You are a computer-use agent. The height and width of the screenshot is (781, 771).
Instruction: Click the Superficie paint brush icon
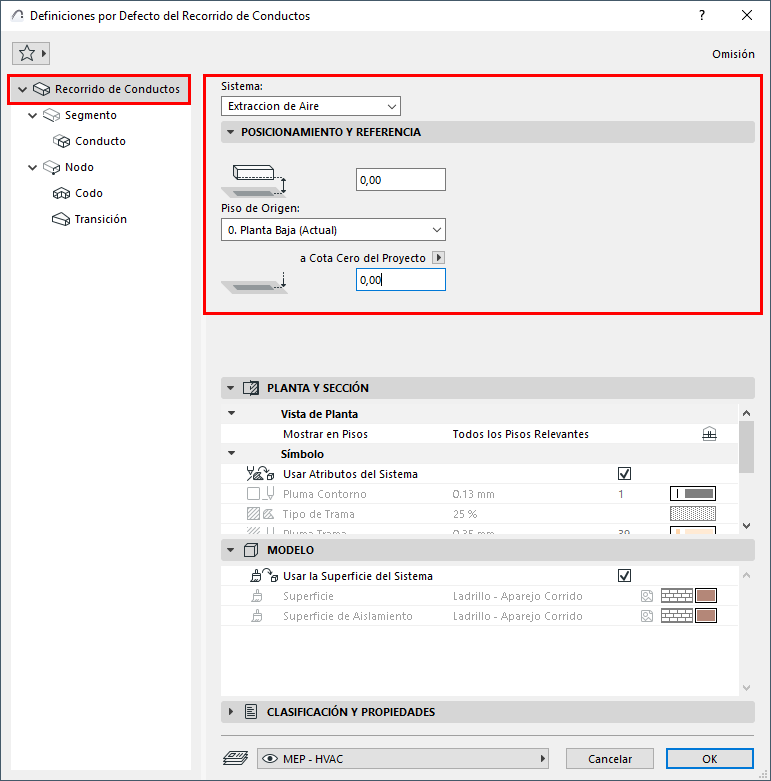point(257,596)
